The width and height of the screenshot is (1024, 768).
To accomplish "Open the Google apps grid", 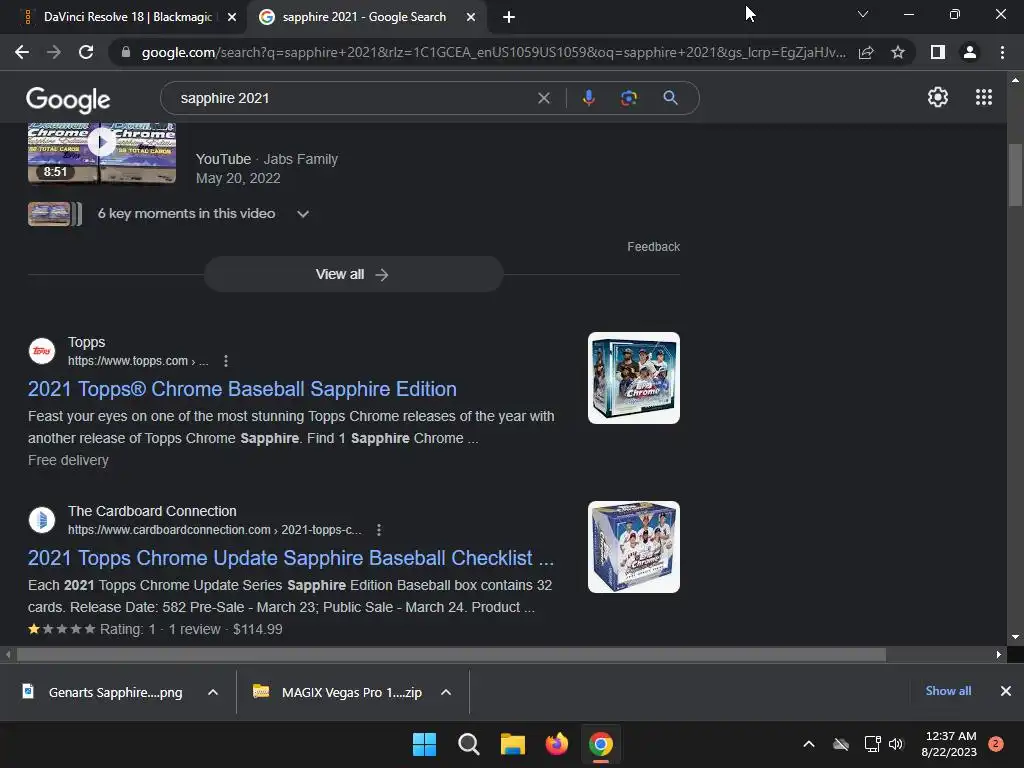I will click(x=984, y=97).
